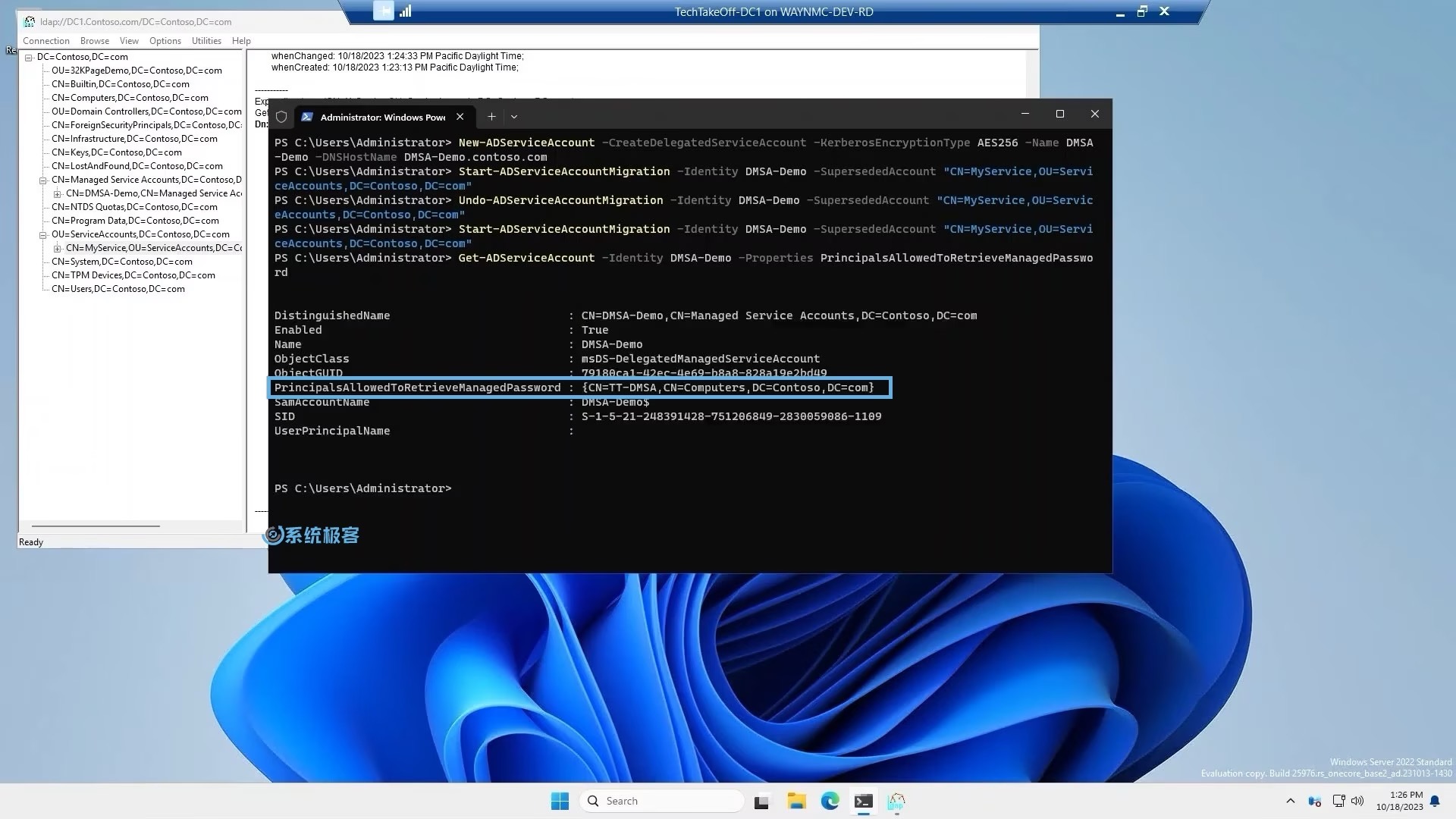Collapse the DC=Contoso,DC=com root node

tap(29, 58)
